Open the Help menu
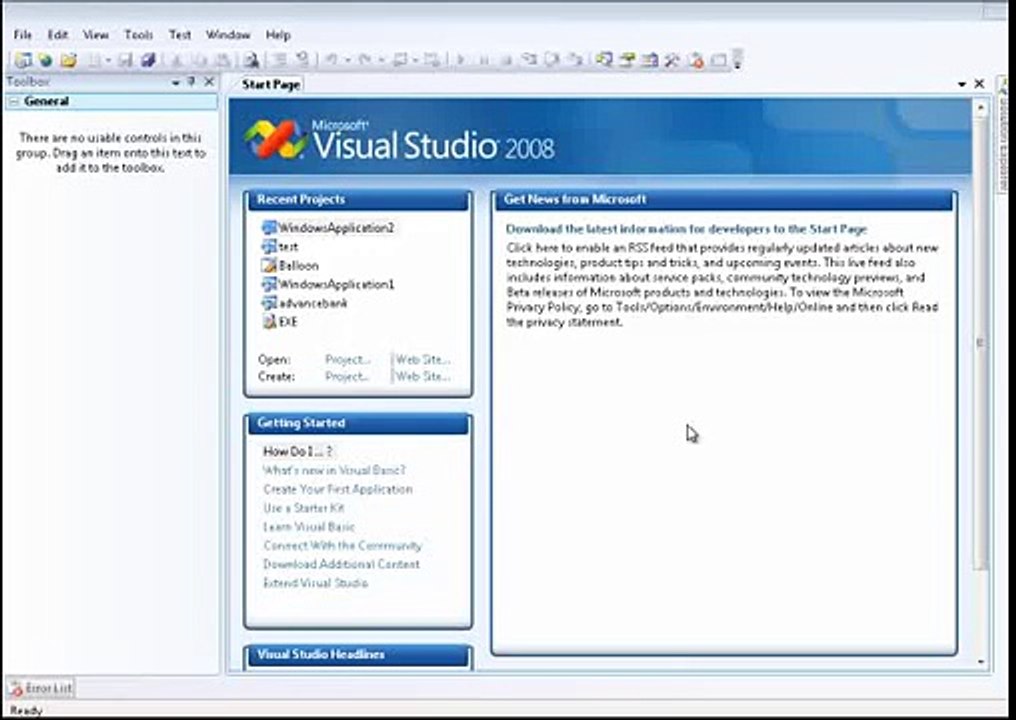Image resolution: width=1016 pixels, height=720 pixels. click(278, 35)
